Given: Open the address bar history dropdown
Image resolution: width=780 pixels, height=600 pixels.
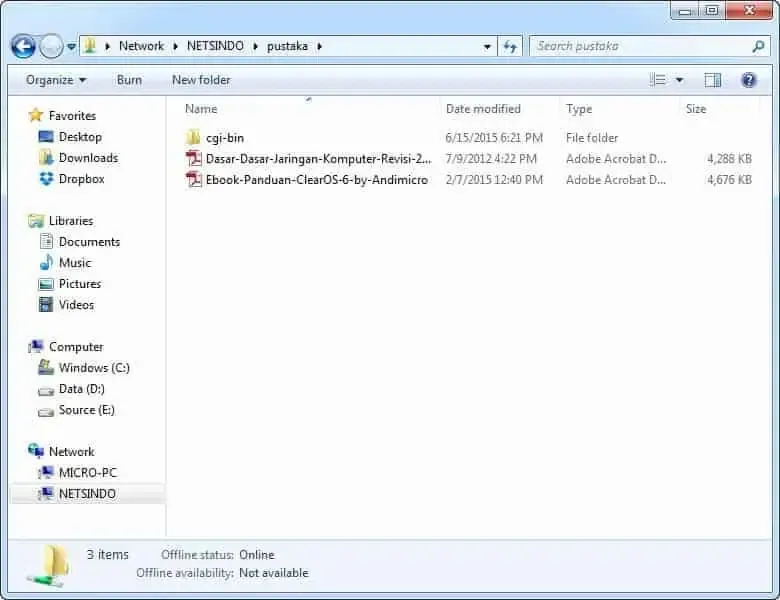Looking at the screenshot, I should point(487,46).
